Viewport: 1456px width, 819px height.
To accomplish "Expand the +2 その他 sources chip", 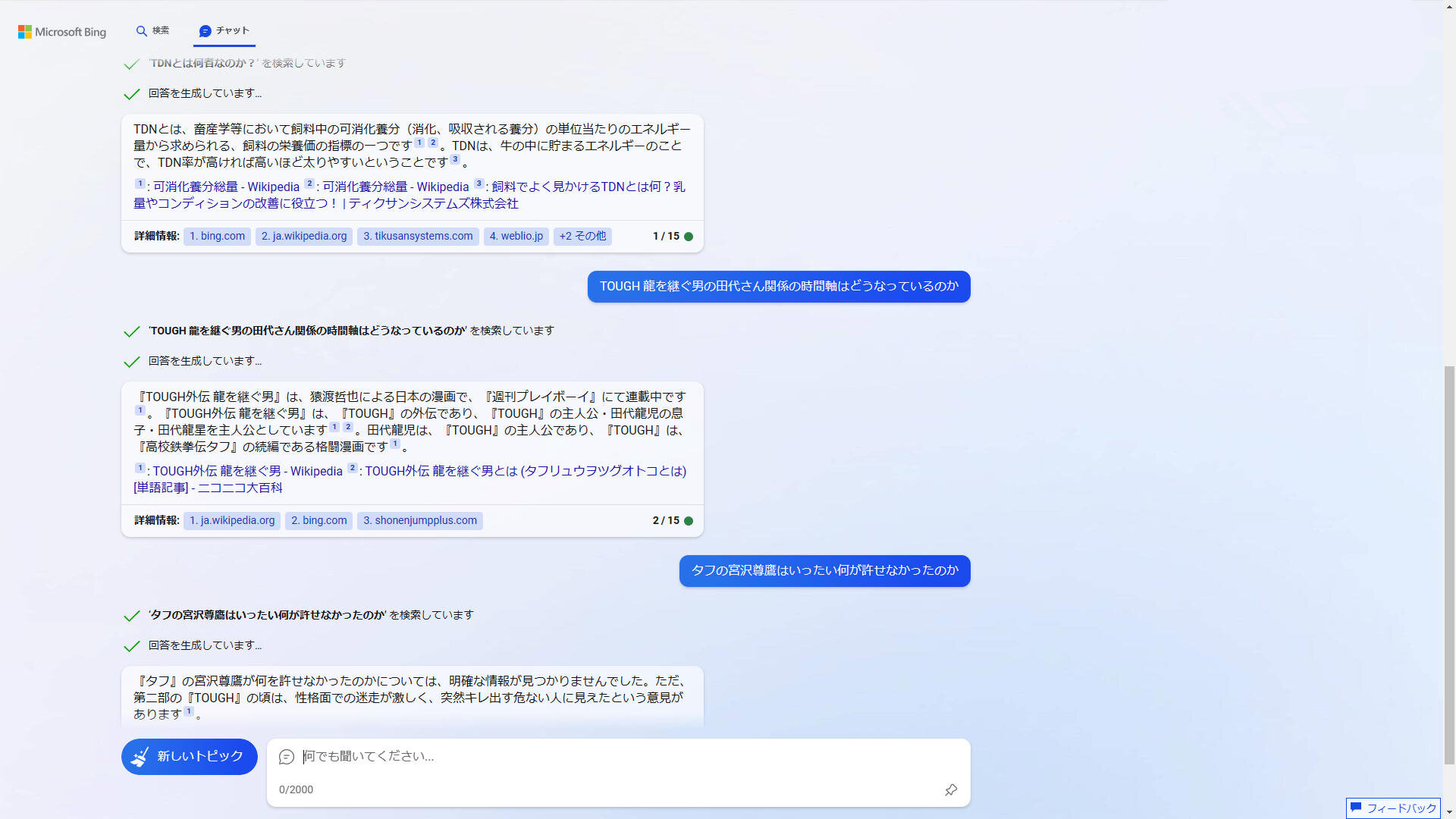I will 582,237.
